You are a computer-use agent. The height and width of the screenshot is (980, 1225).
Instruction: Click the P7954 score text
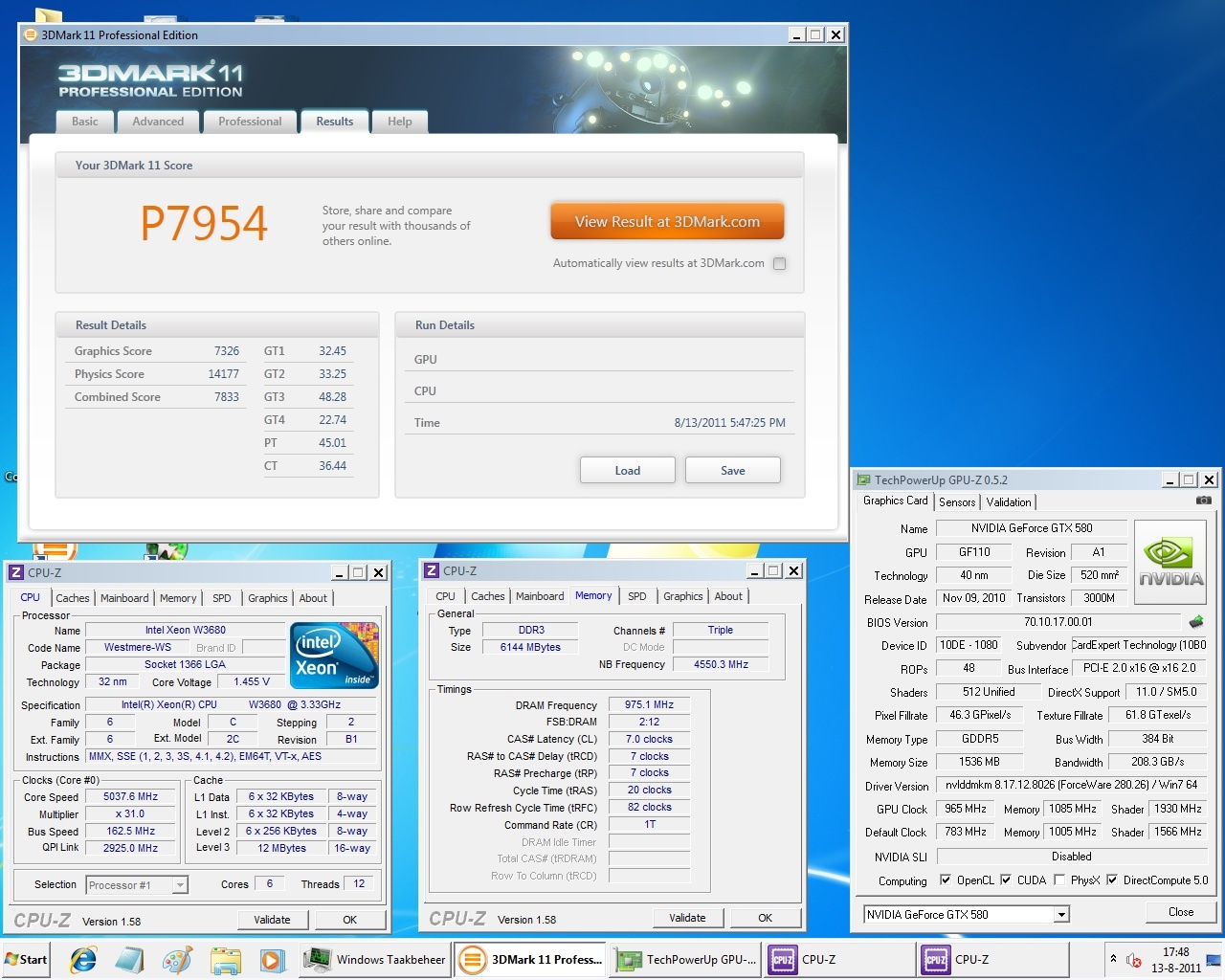[204, 223]
